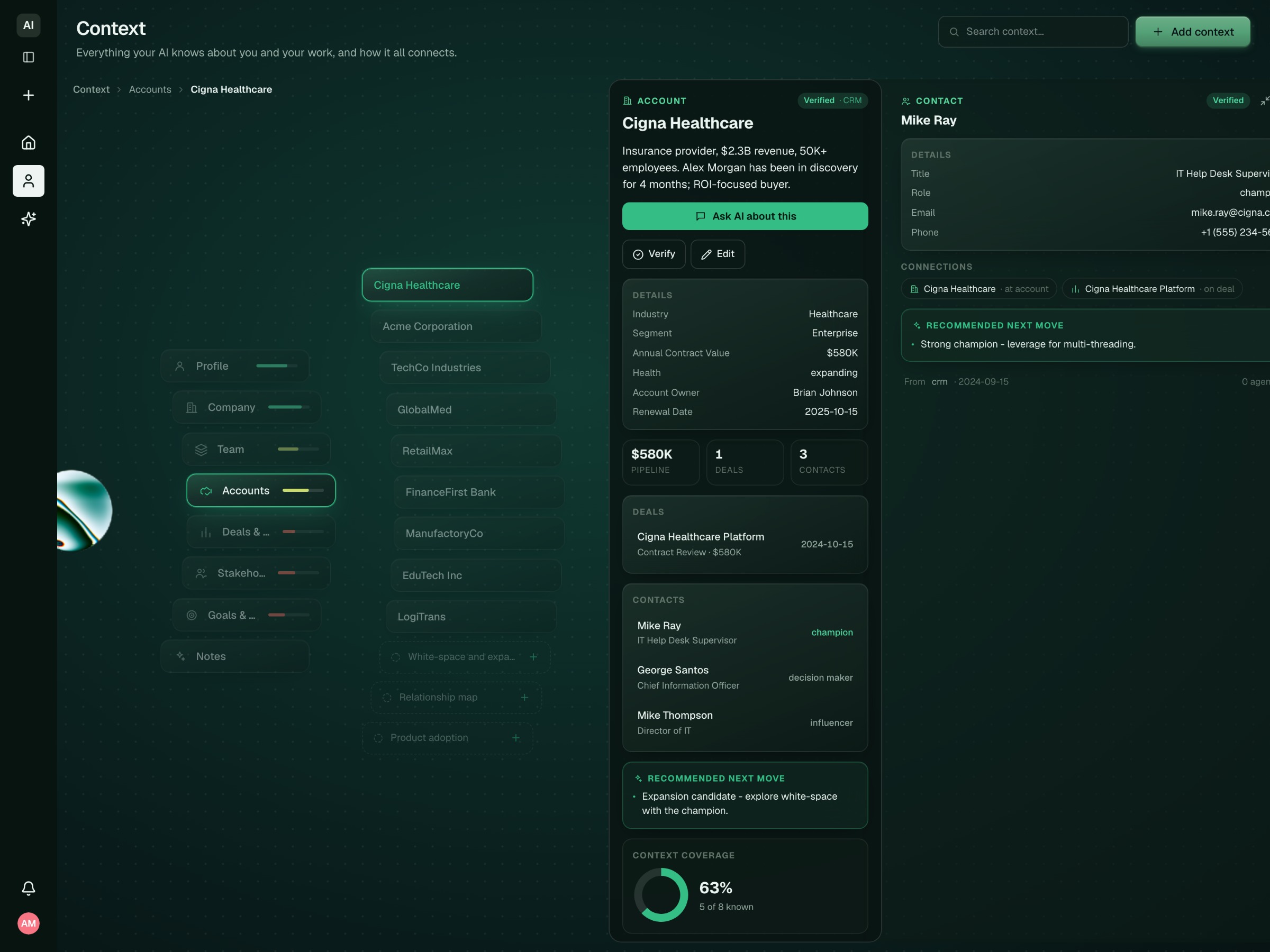Click the plus icon in left sidebar
This screenshot has height=952, width=1270.
28,95
